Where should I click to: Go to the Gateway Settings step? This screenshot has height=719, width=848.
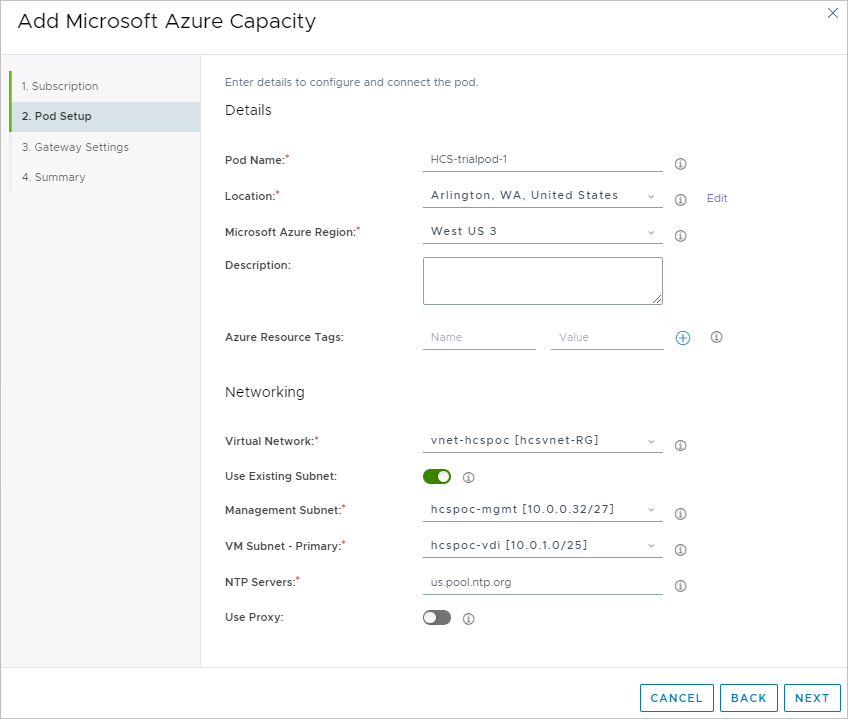(105, 147)
